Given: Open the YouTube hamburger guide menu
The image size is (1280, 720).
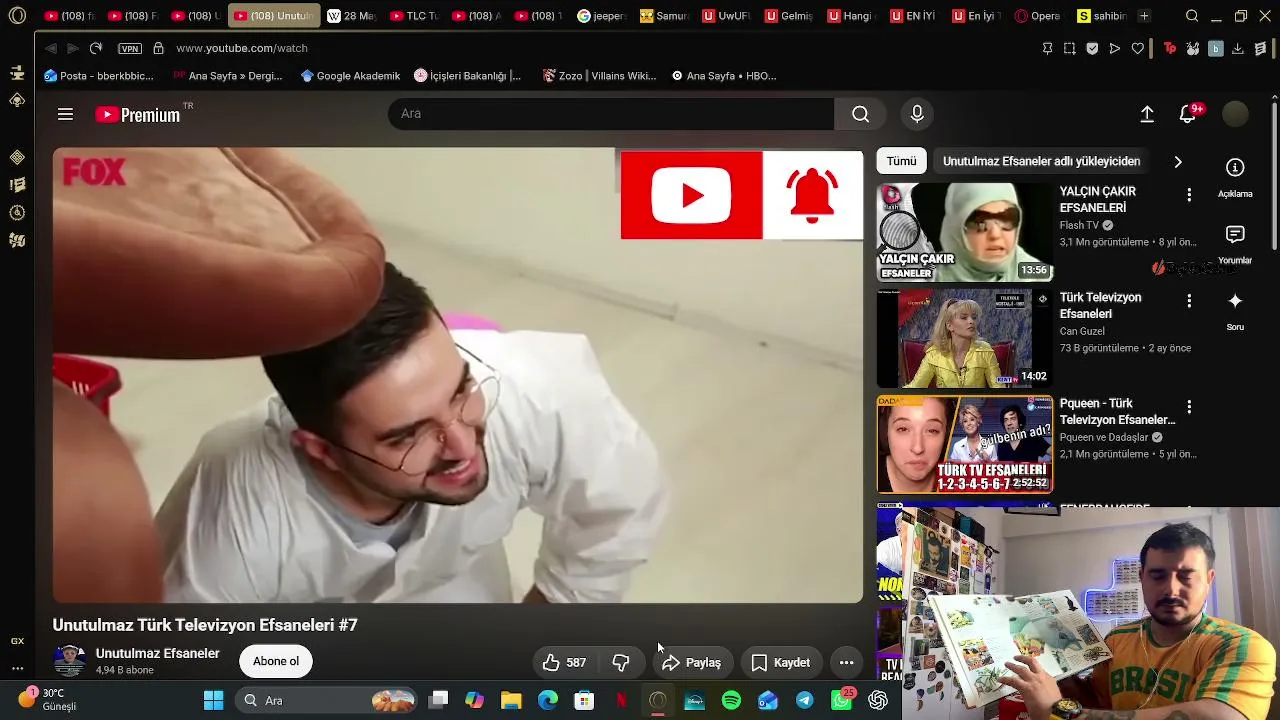Looking at the screenshot, I should click(x=65, y=114).
